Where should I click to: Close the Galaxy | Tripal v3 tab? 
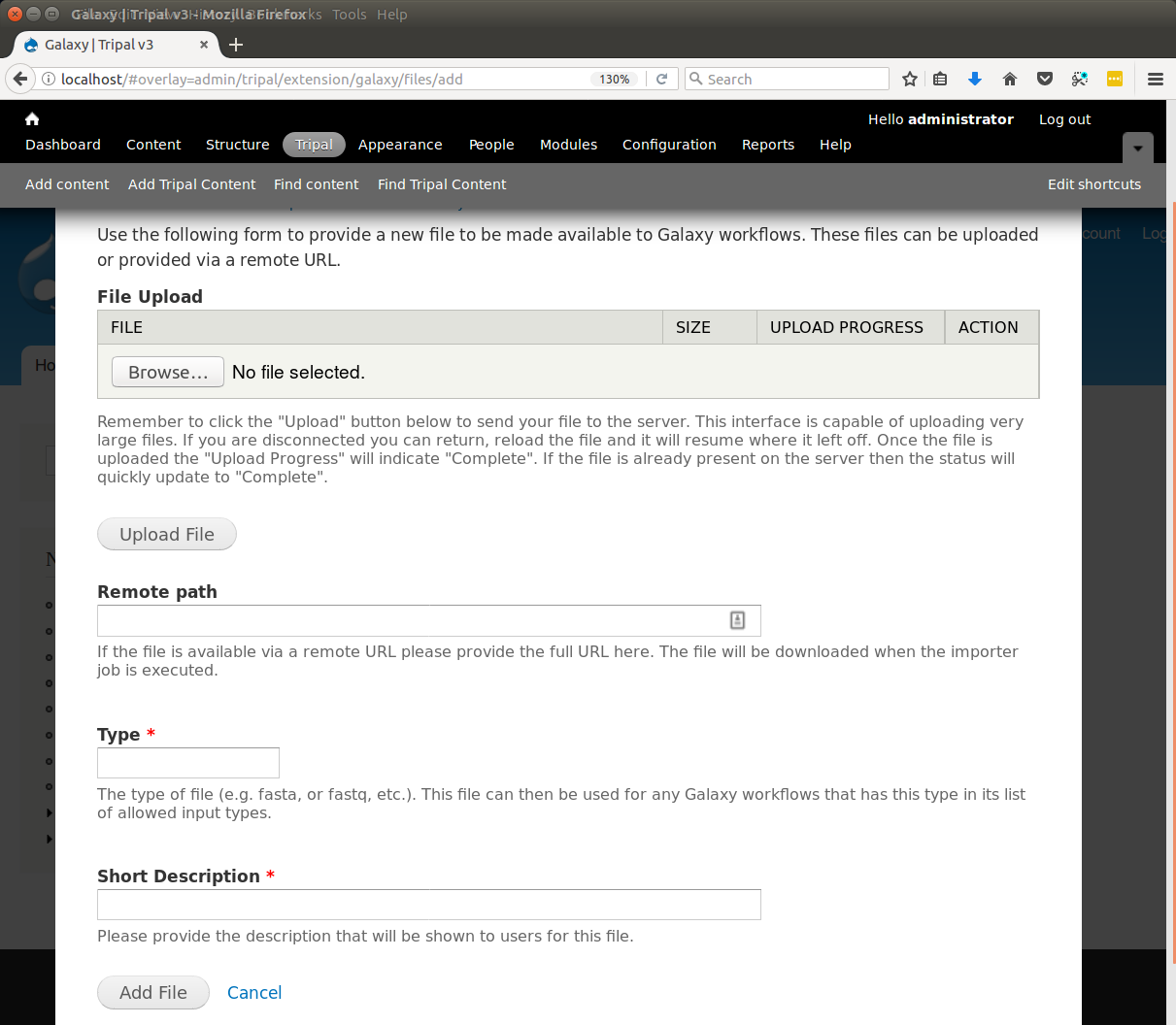click(x=204, y=45)
